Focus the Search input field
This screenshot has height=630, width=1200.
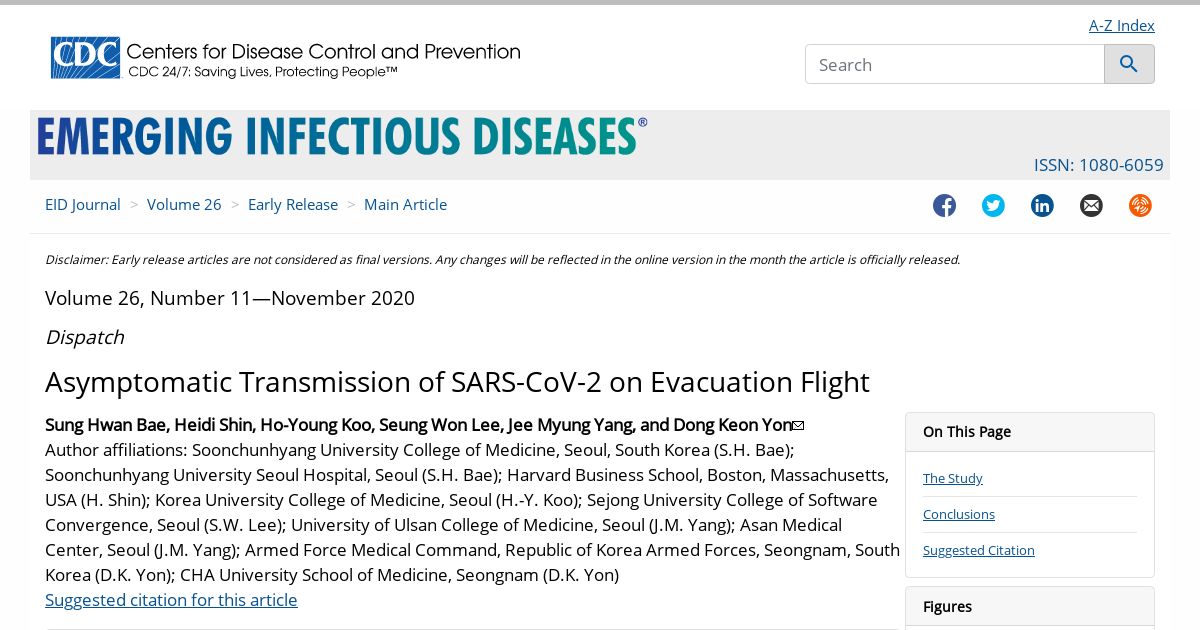coord(954,64)
